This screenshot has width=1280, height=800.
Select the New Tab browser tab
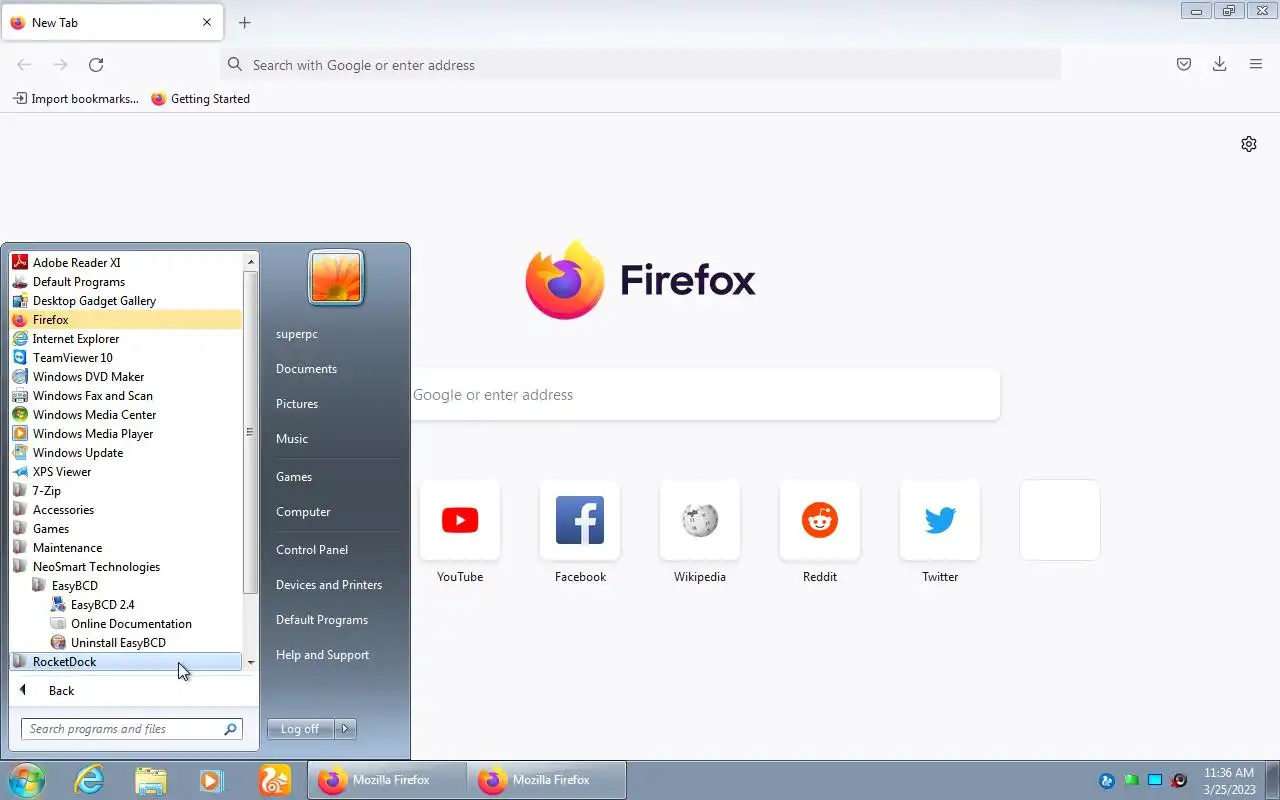pos(112,22)
